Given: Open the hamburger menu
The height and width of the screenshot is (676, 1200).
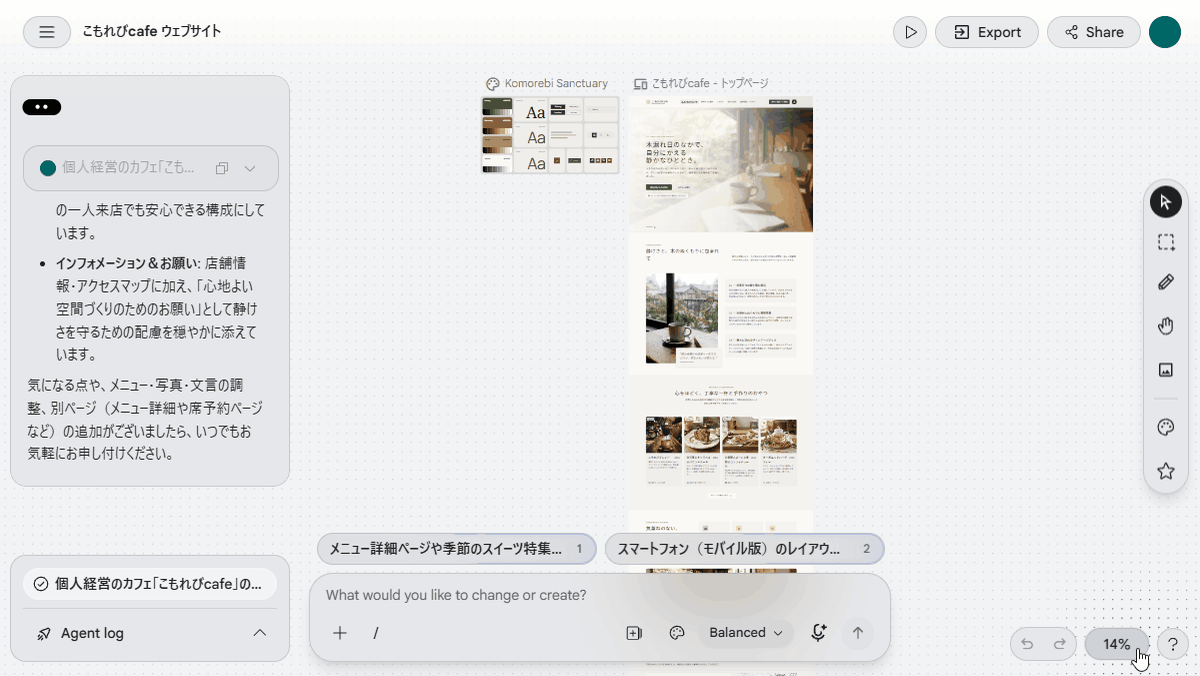Looking at the screenshot, I should [x=47, y=32].
